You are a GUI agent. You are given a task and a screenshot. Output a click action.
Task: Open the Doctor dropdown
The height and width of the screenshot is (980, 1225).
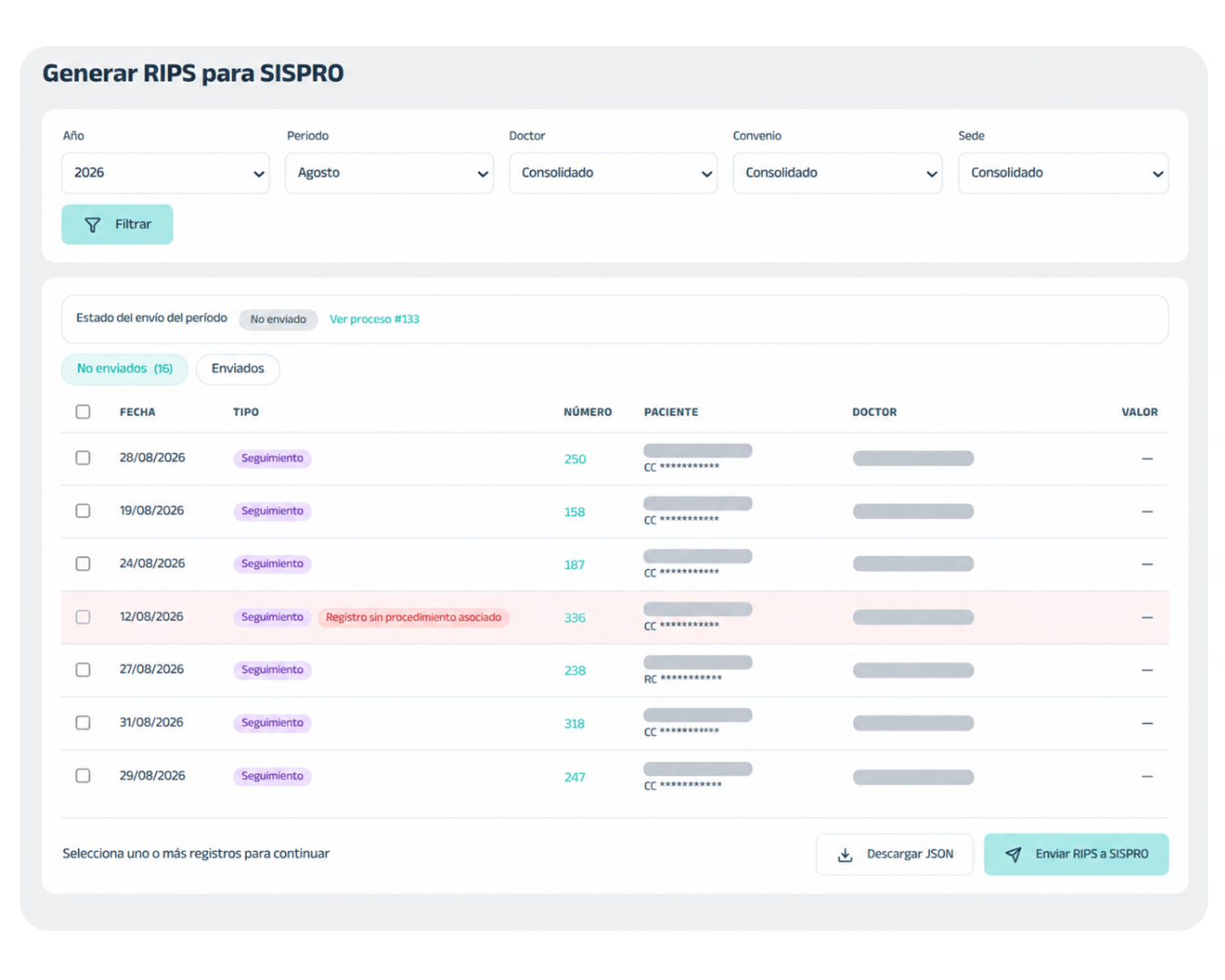(x=613, y=173)
